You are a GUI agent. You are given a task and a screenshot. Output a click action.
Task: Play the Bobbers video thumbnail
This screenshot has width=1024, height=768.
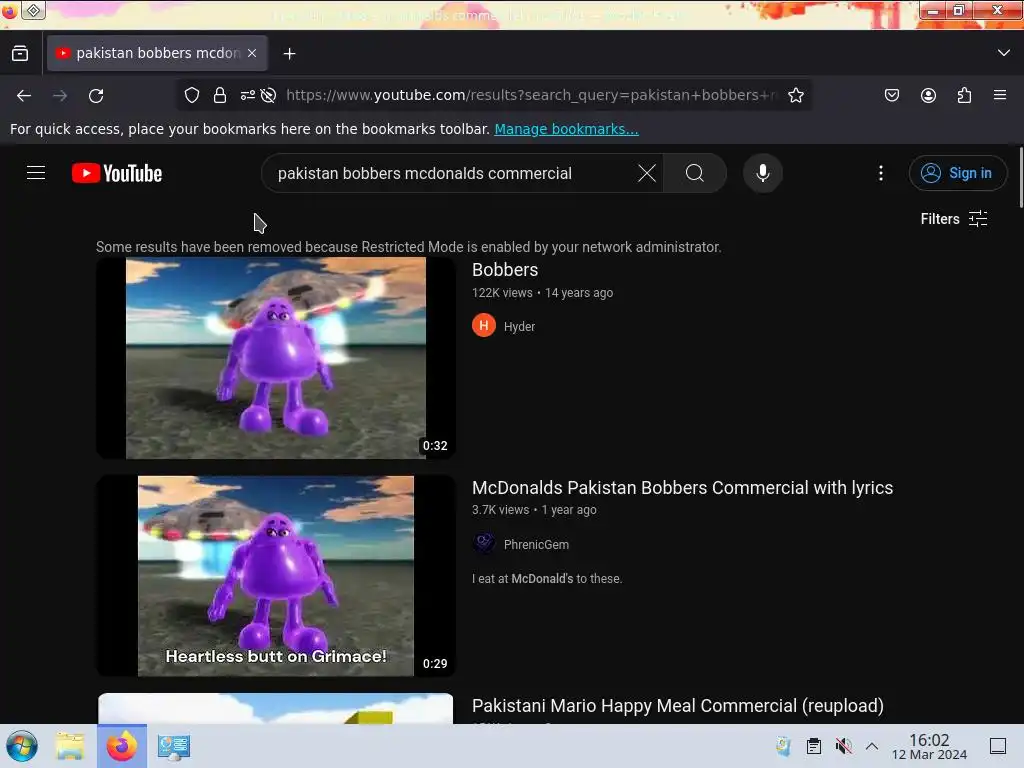[276, 358]
